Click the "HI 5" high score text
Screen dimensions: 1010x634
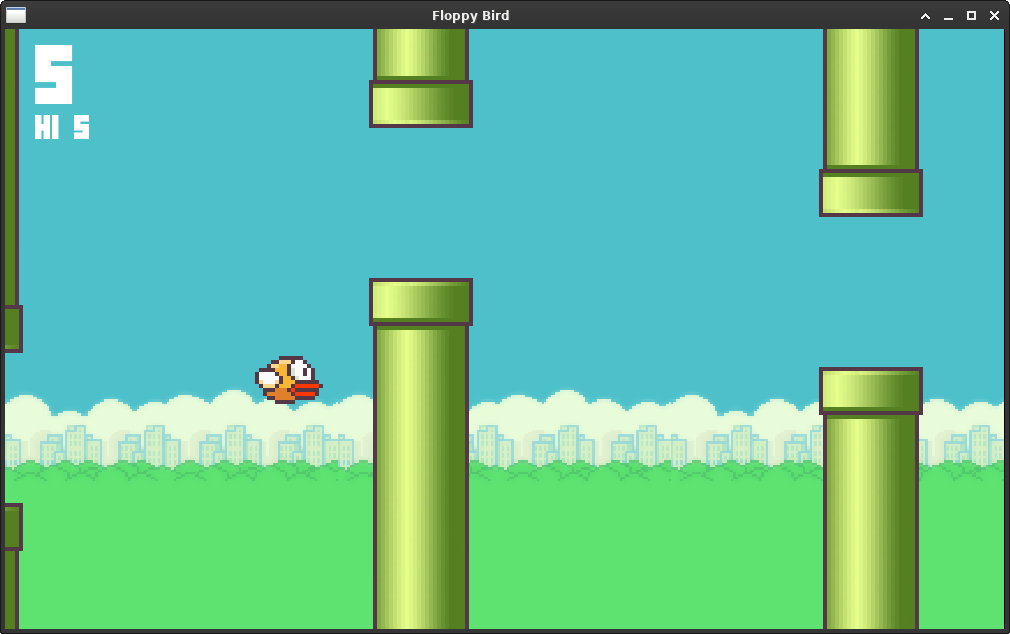click(62, 127)
